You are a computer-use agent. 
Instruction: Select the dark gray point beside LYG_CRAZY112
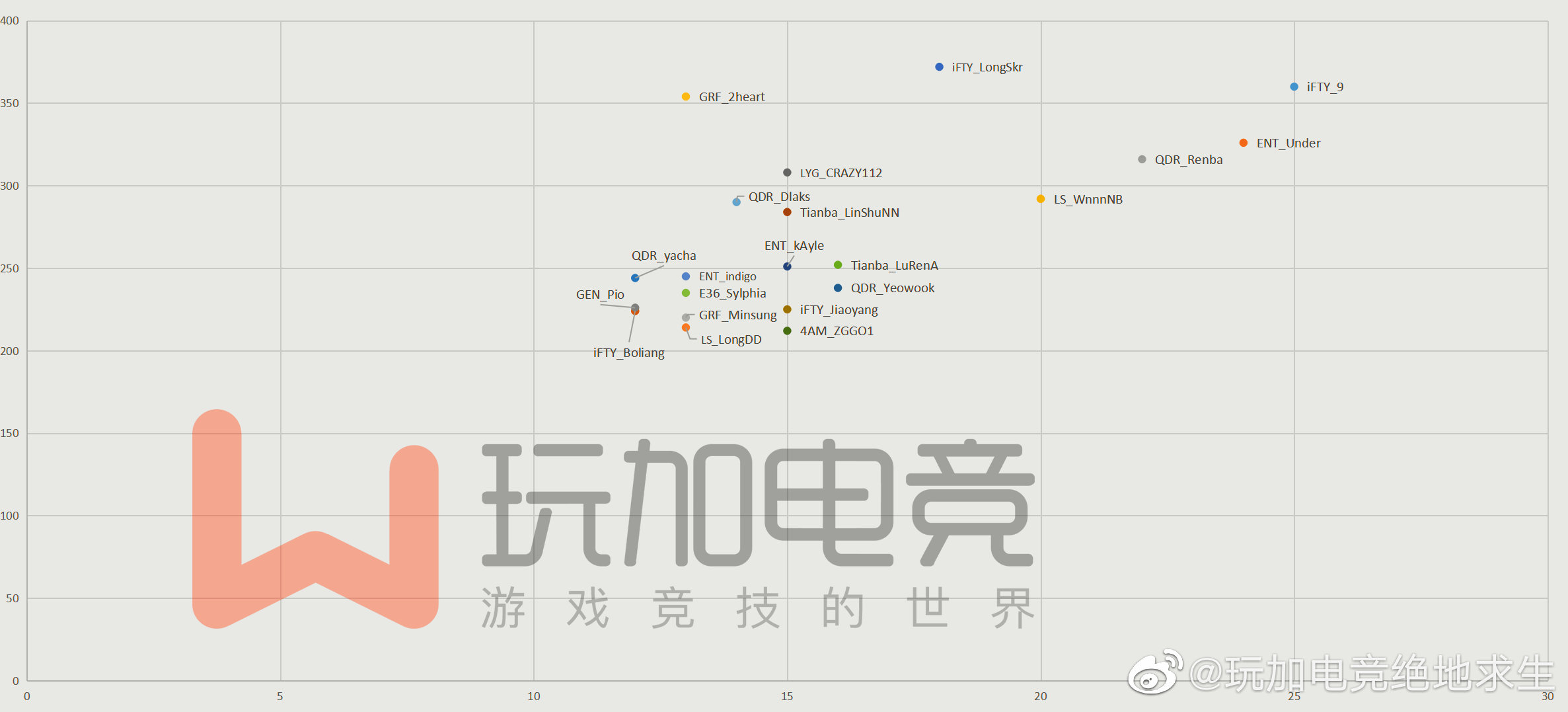(x=787, y=173)
